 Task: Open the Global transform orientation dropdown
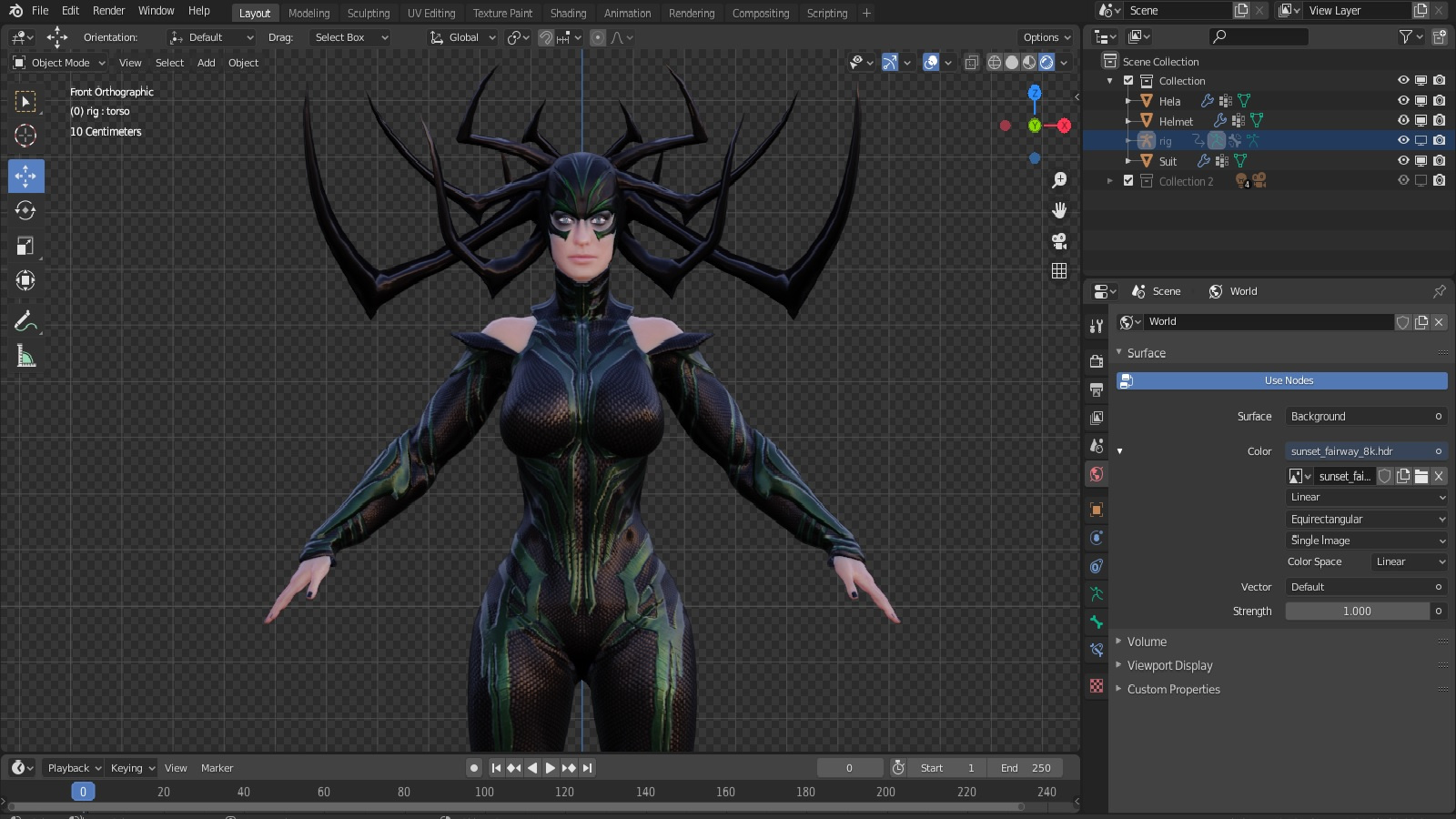463,37
